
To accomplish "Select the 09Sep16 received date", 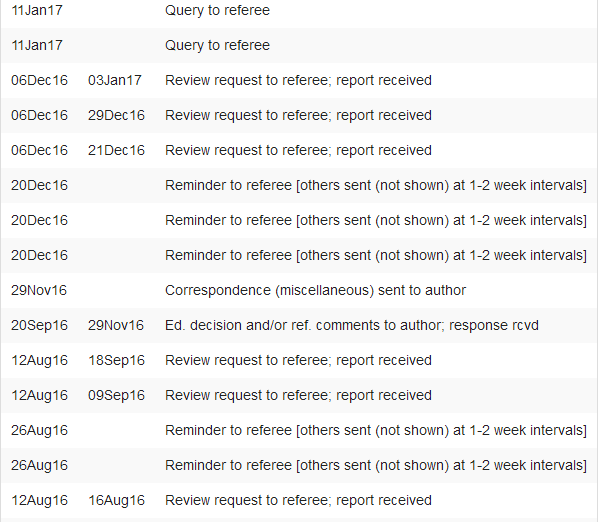I will click(116, 395).
